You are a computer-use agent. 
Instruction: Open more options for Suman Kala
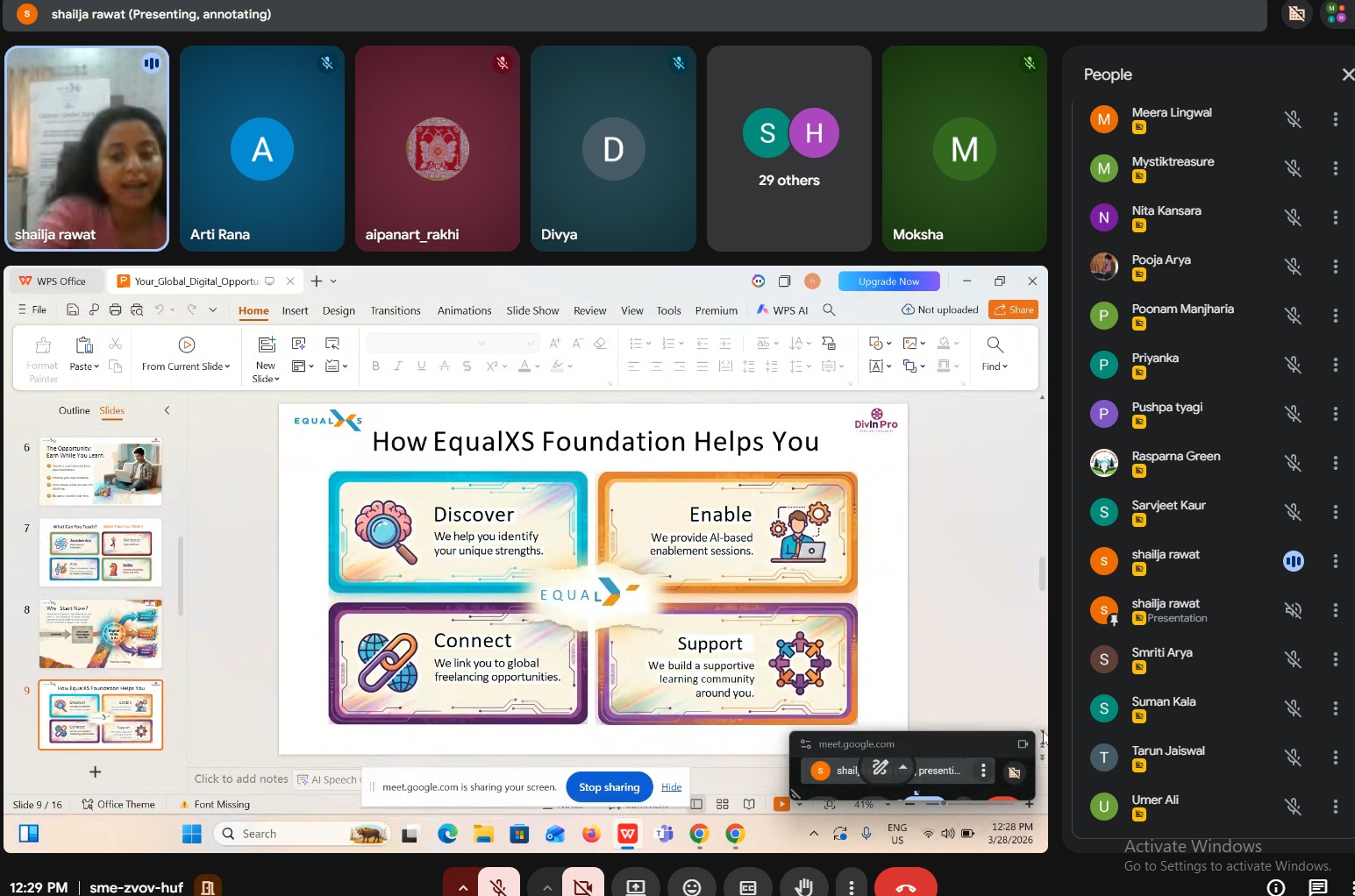tap(1335, 708)
